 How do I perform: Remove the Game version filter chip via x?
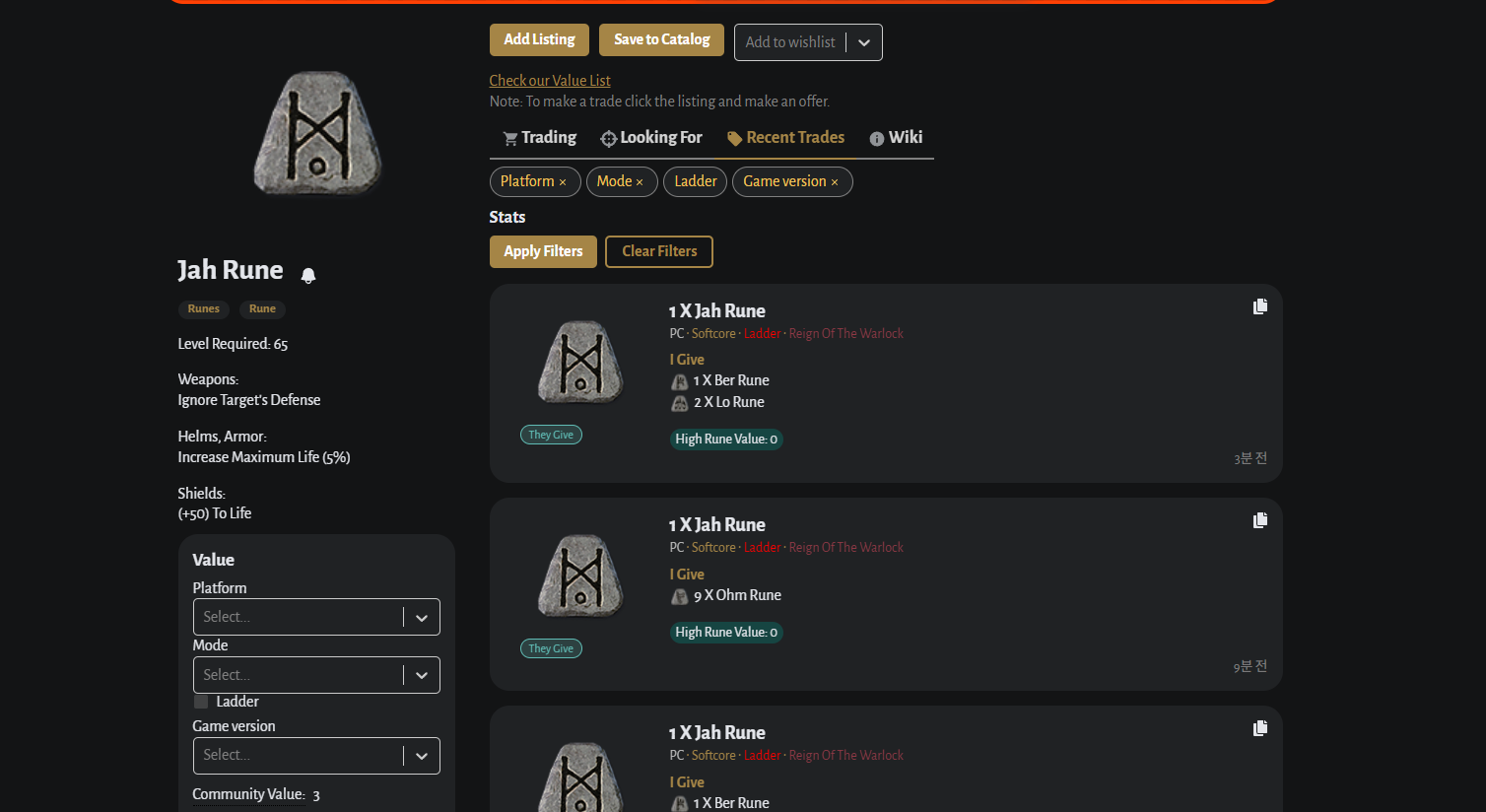835,182
